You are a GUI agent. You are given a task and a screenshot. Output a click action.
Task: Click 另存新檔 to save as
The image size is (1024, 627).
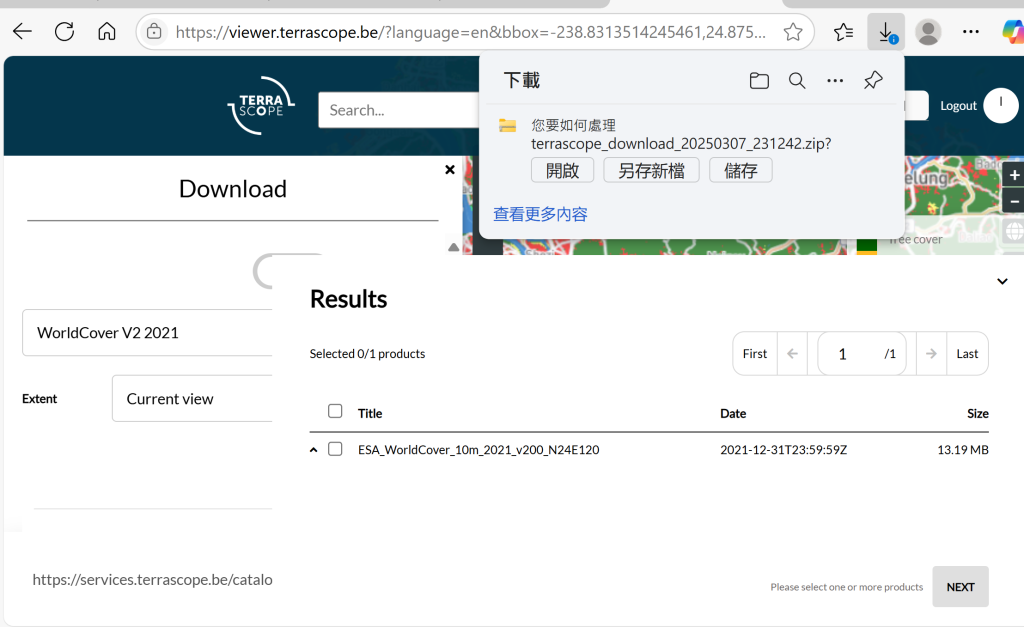click(x=651, y=170)
